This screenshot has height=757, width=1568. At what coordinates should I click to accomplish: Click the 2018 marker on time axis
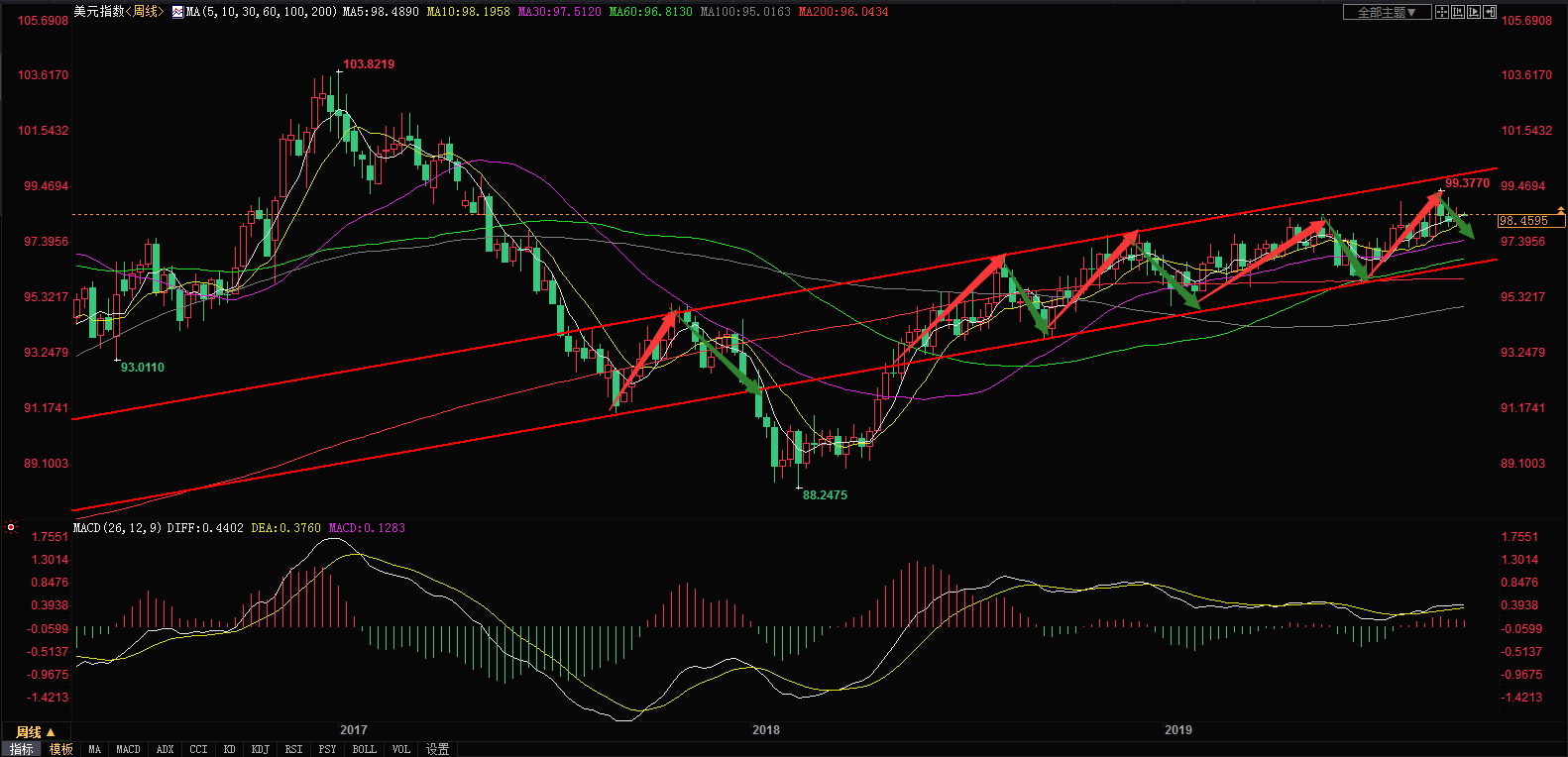(x=765, y=730)
